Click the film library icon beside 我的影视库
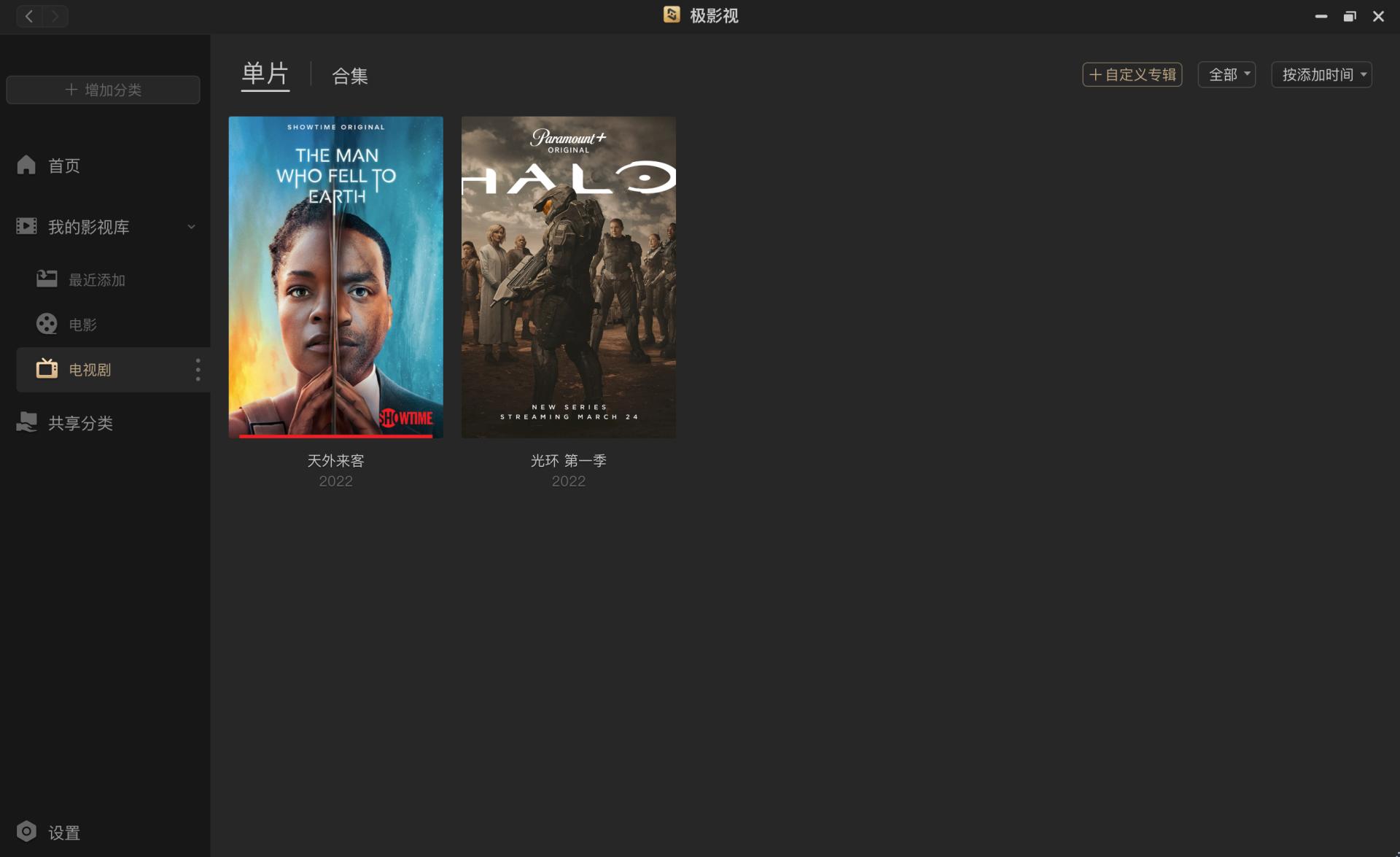This screenshot has height=857, width=1400. pos(26,226)
